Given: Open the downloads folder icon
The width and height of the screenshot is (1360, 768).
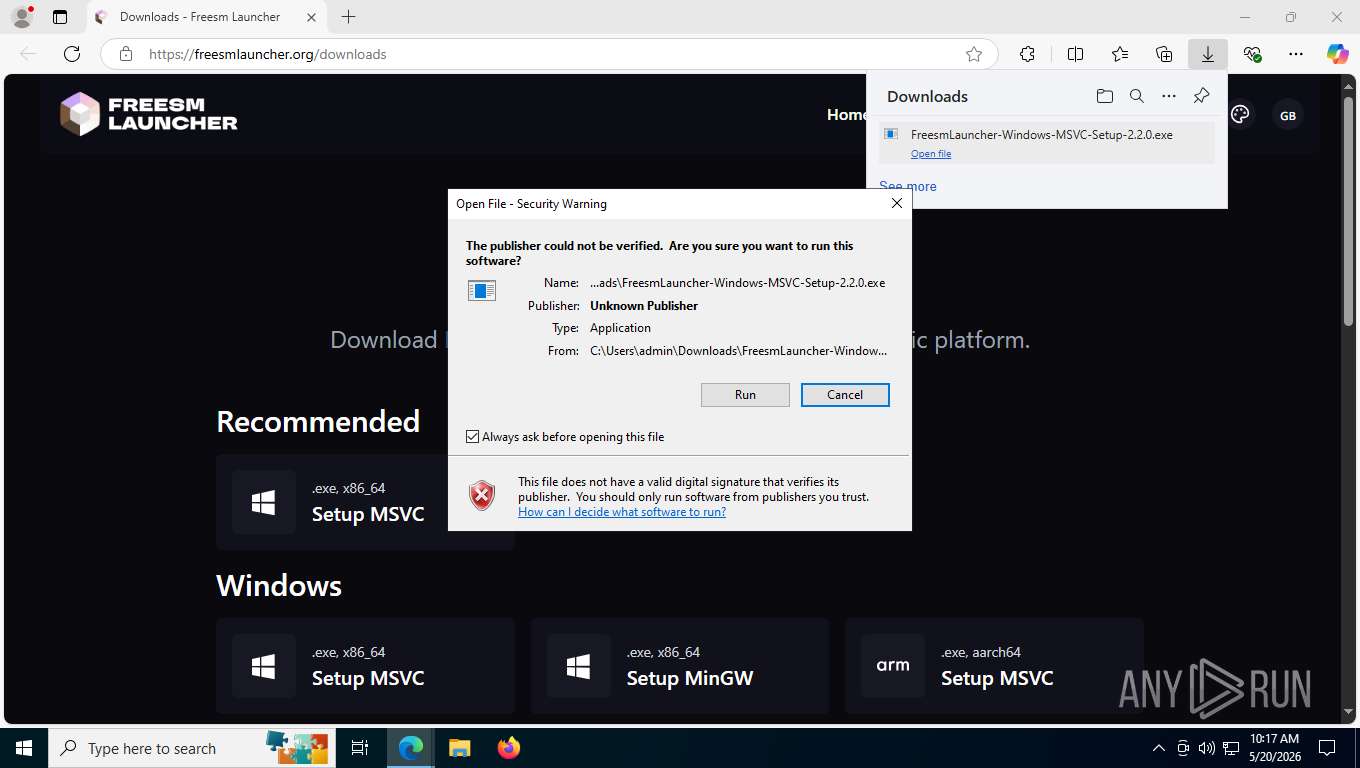Looking at the screenshot, I should click(1104, 96).
